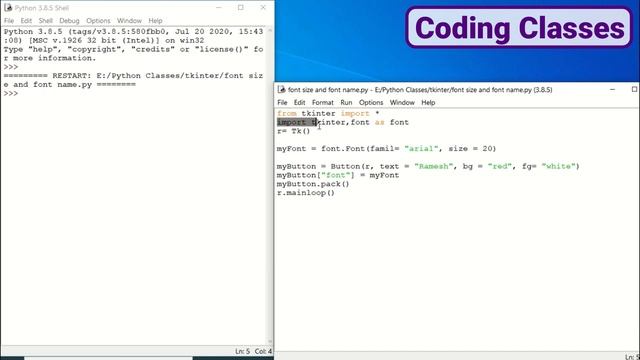
Task: Close the Python Shell window
Action: [x=263, y=8]
